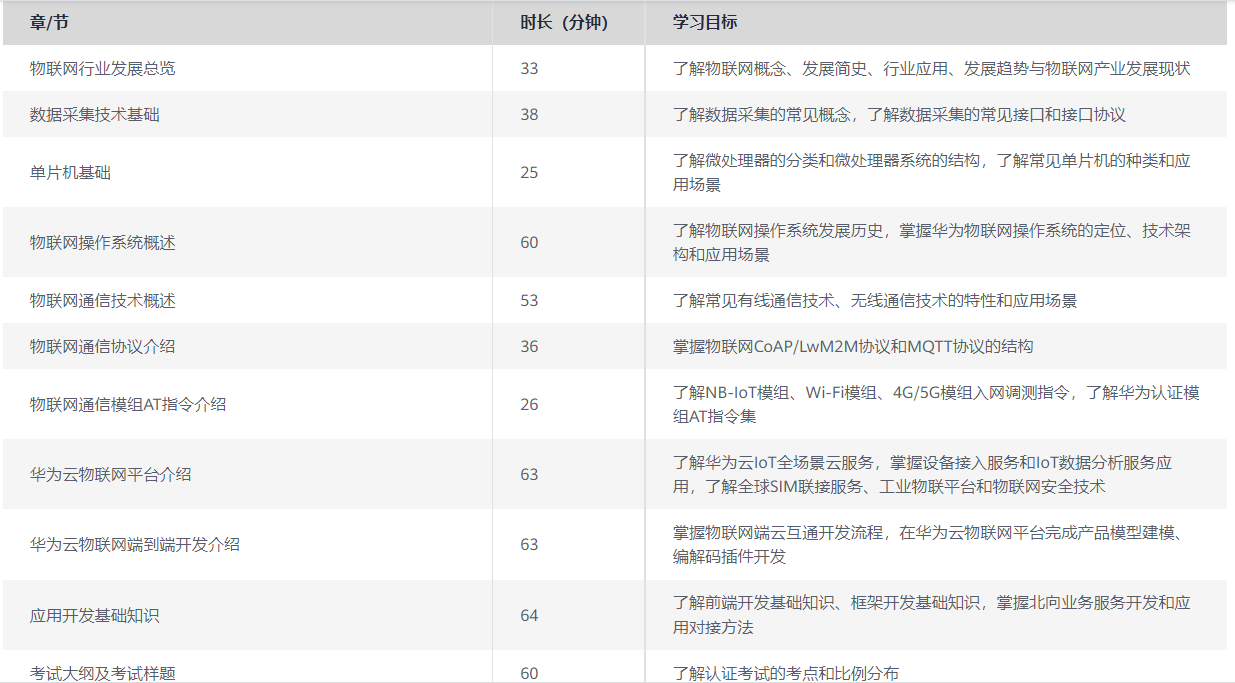
Task: Click the 章/节 column header
Action: coord(49,22)
